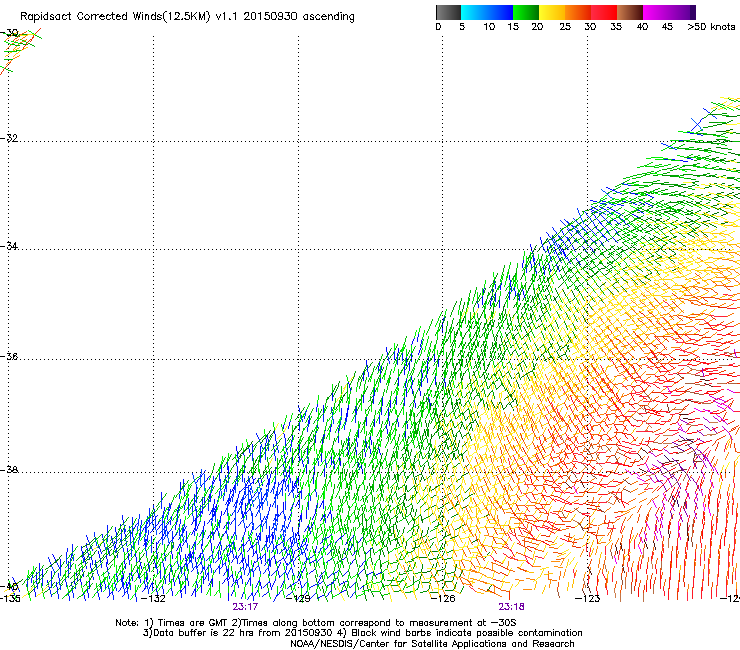This screenshot has height=650, width=740.
Task: Click the legend scale label "35"
Action: click(x=616, y=27)
